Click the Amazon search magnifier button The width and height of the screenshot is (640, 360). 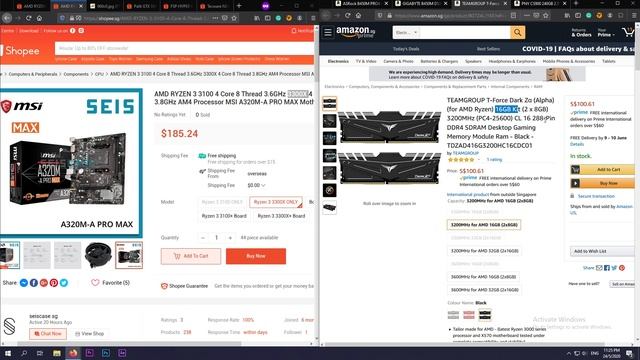point(518,32)
